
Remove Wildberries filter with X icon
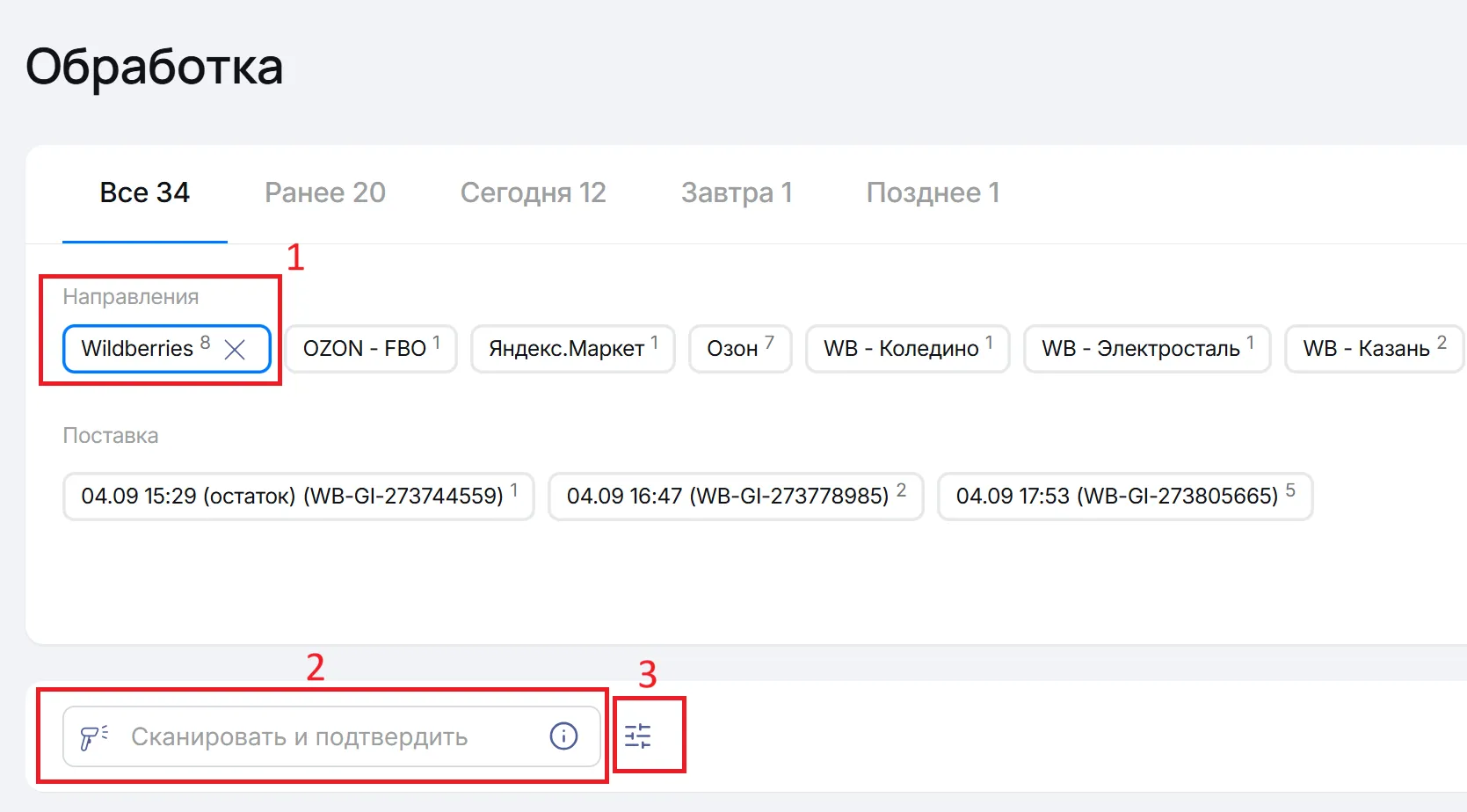pos(235,350)
